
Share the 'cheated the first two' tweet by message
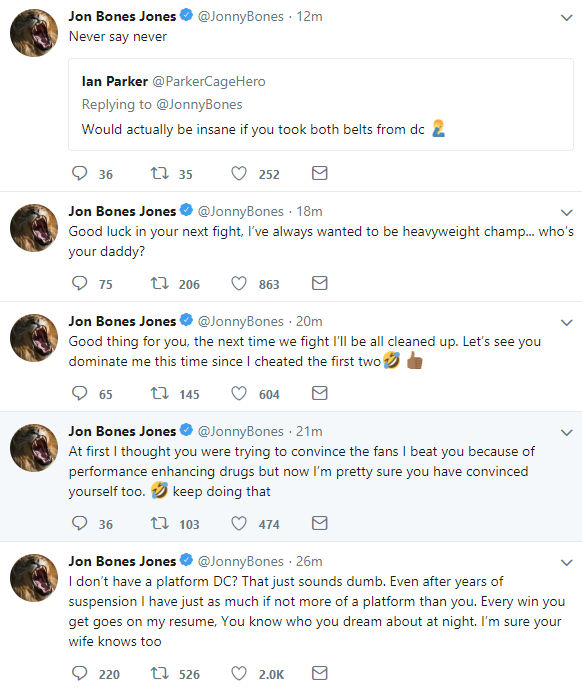click(319, 393)
